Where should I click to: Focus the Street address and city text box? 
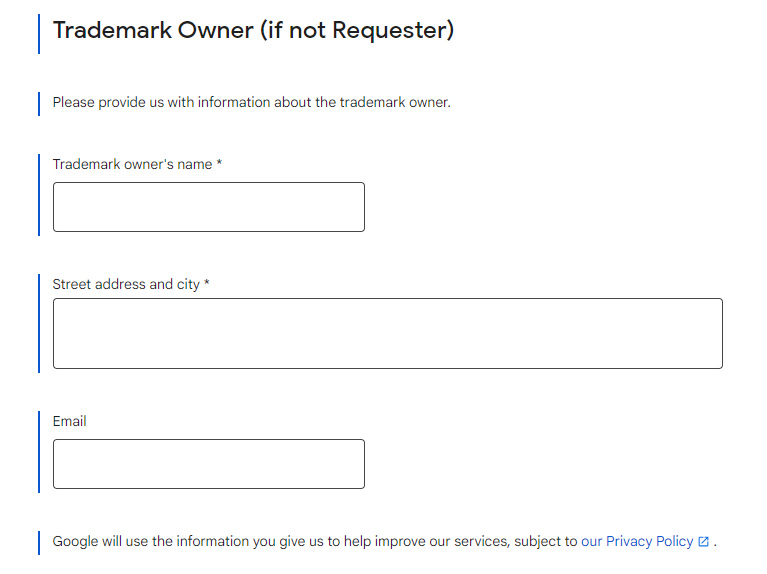pos(387,333)
